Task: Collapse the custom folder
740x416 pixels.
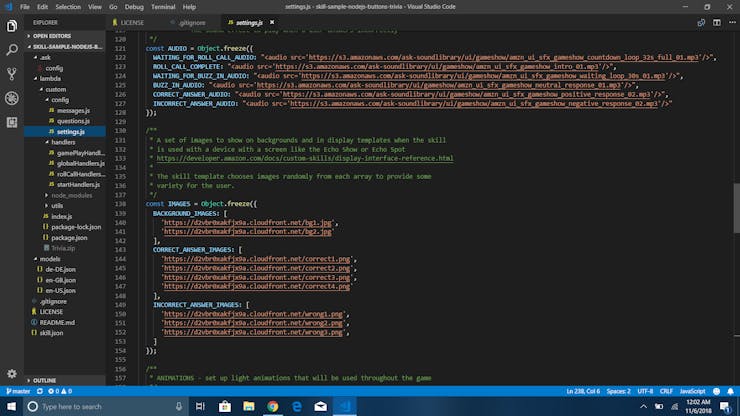Action: (55, 89)
